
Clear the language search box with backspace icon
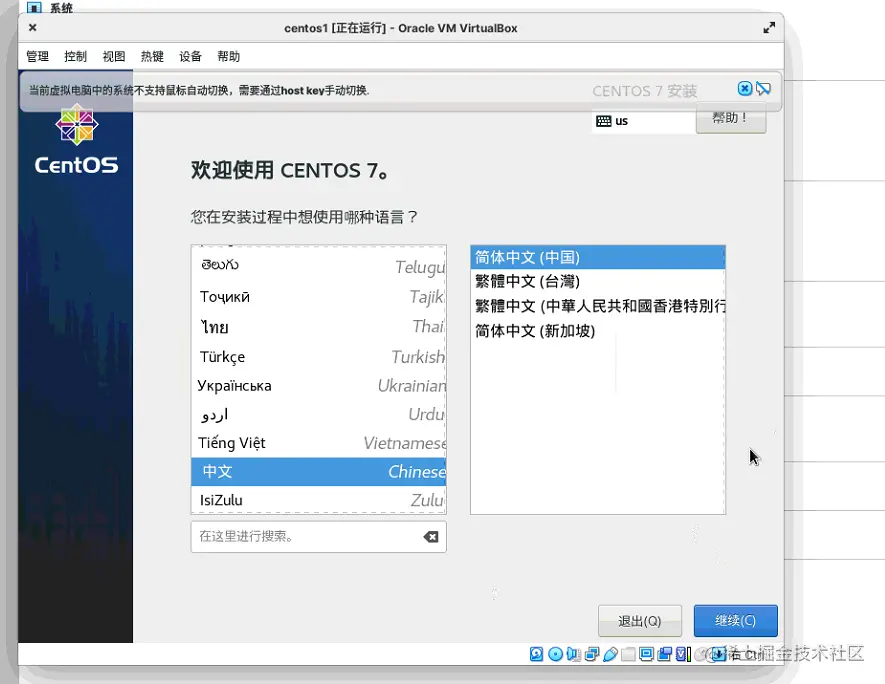click(x=431, y=537)
